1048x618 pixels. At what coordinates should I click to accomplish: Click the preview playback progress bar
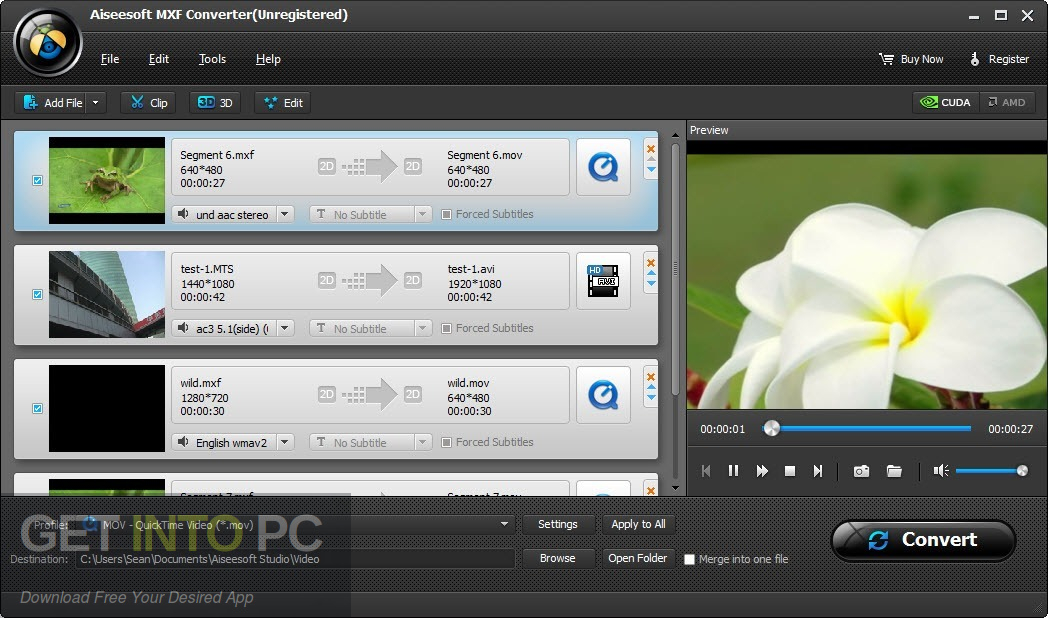[868, 428]
